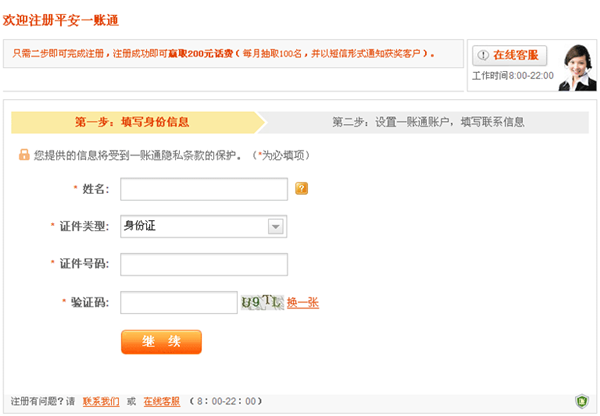Open the 在线客服 button at top right

(509, 55)
